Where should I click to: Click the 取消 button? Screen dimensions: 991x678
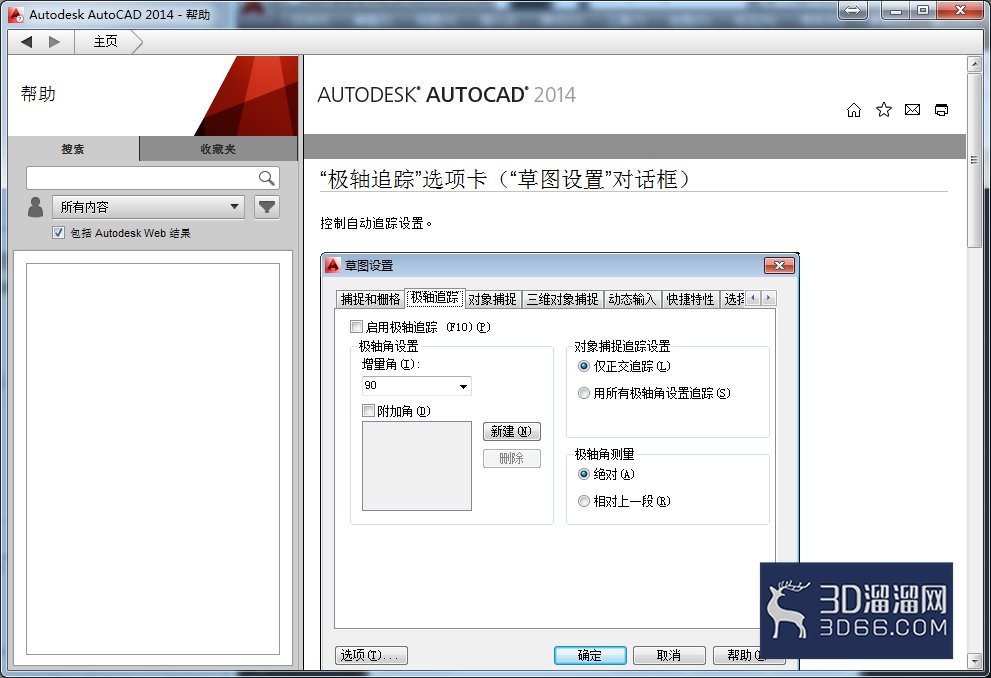pyautogui.click(x=669, y=655)
